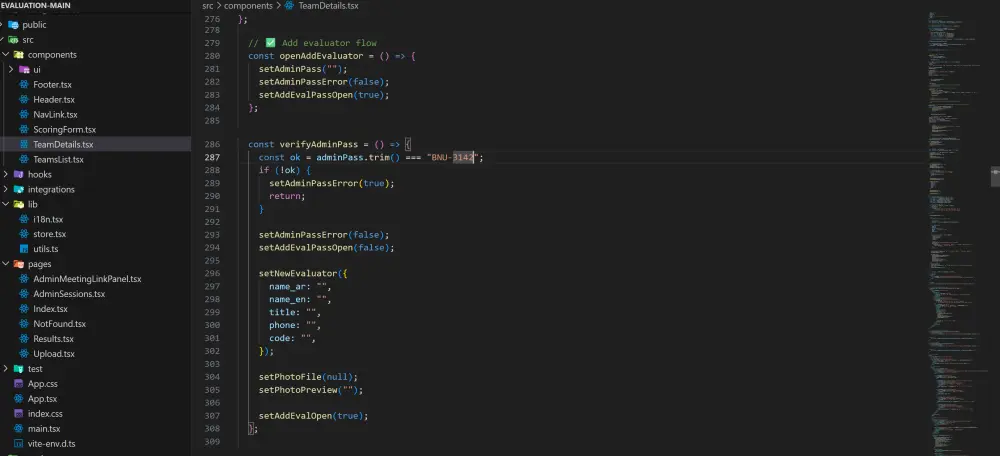Expand the hooks folder chevron
1000x456 pixels.
coord(6,174)
